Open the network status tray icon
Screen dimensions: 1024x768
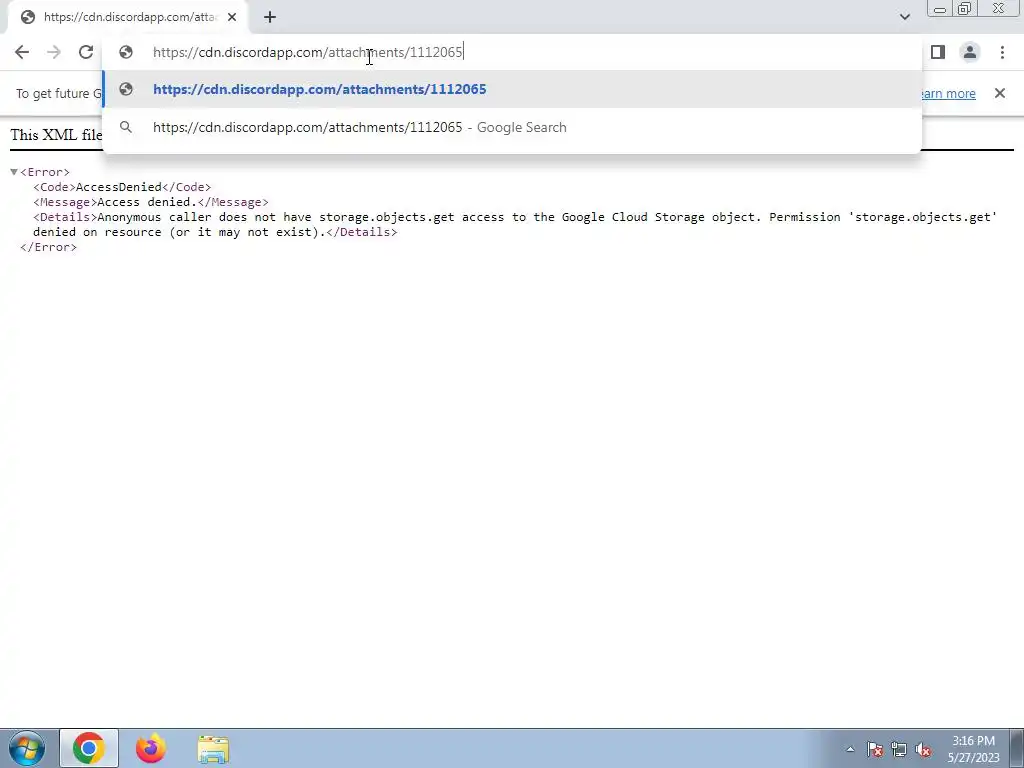point(899,749)
